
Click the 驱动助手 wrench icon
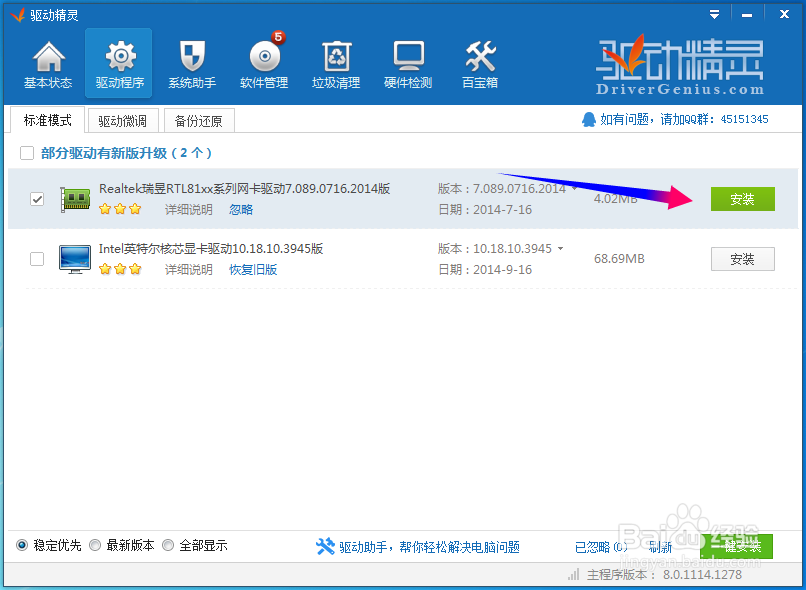coord(325,546)
